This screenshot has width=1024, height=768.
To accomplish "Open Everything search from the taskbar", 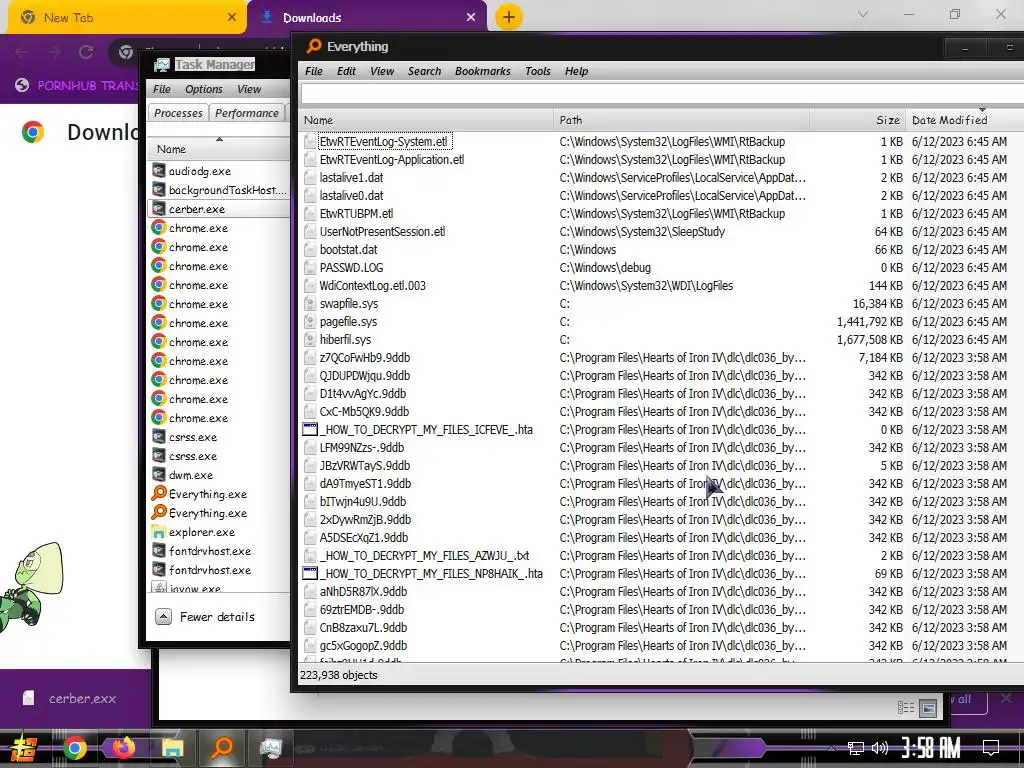I will tap(222, 747).
